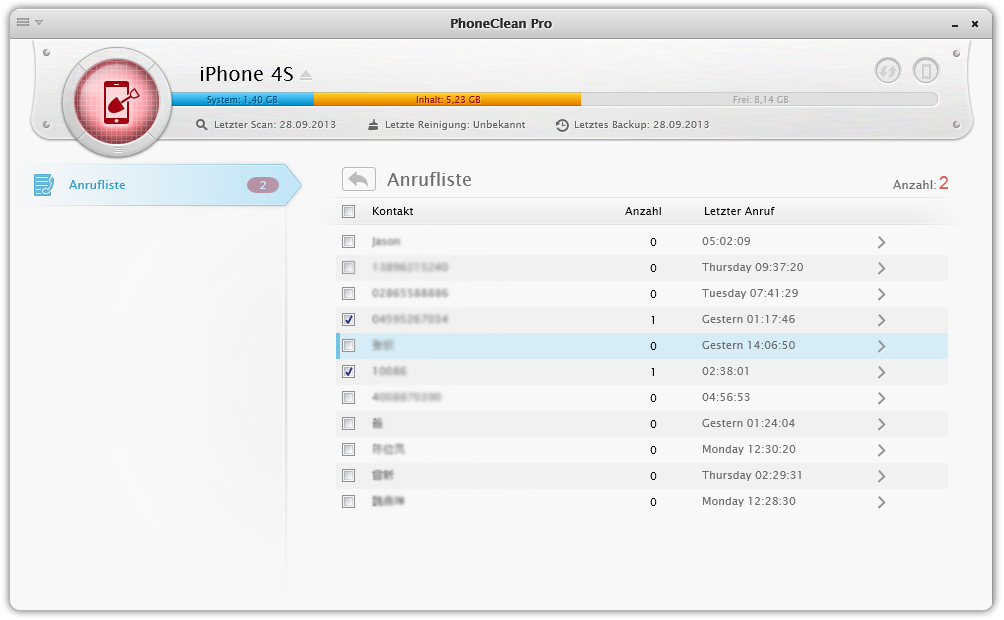Click the Letzte Reinigung broom icon
This screenshot has width=1004, height=620.
pyautogui.click(x=373, y=125)
